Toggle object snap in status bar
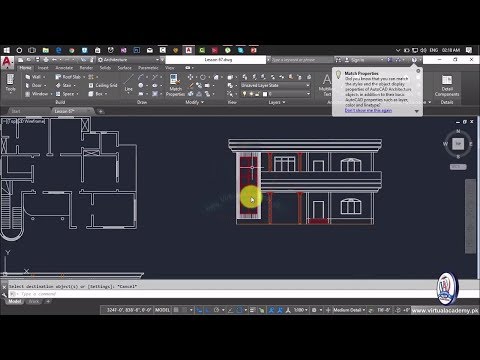 point(239,310)
